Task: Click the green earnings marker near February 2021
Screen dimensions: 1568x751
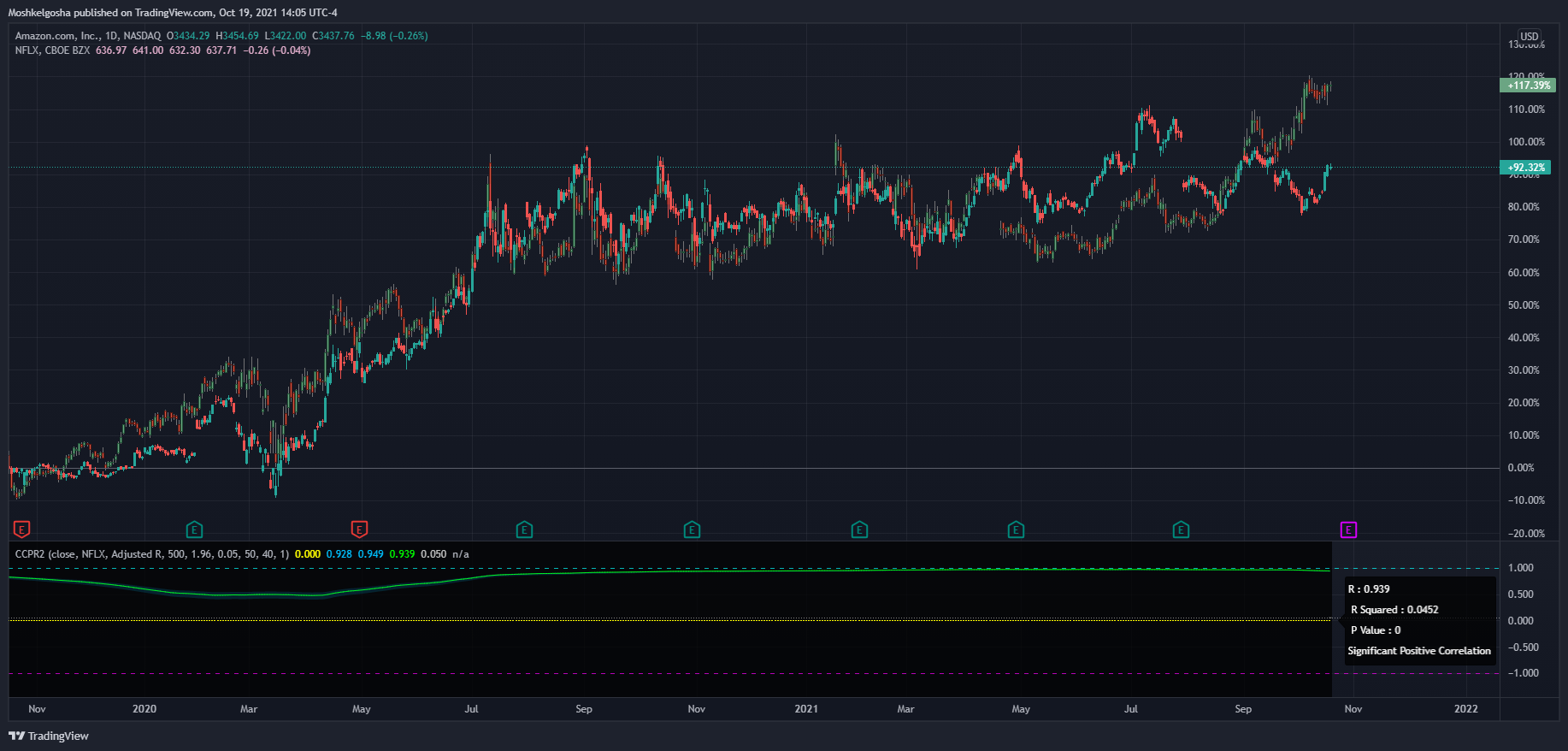Action: coord(859,529)
